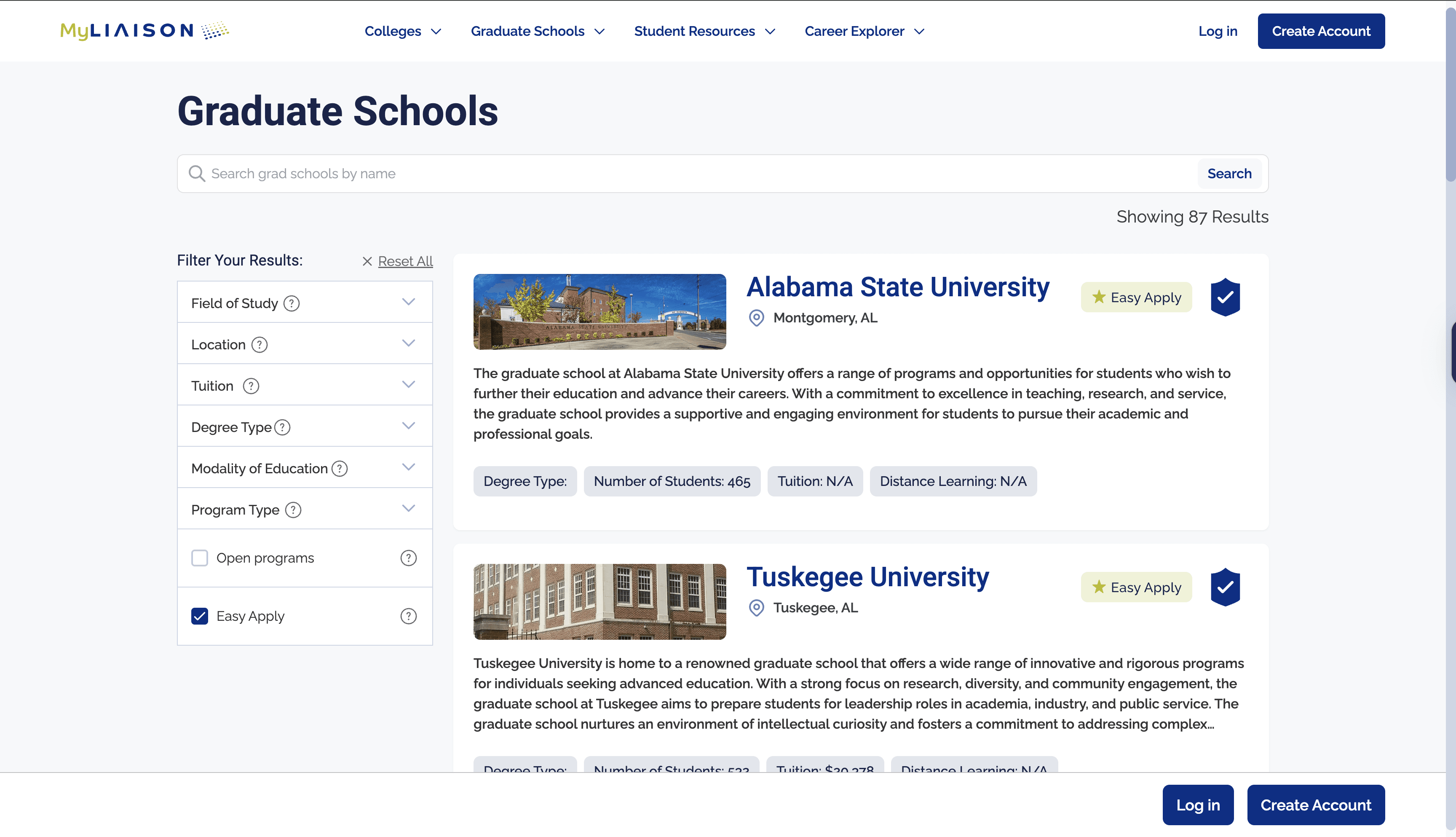Viewport: 1456px width, 837px height.
Task: Open Location filter help icon
Action: coord(260,344)
